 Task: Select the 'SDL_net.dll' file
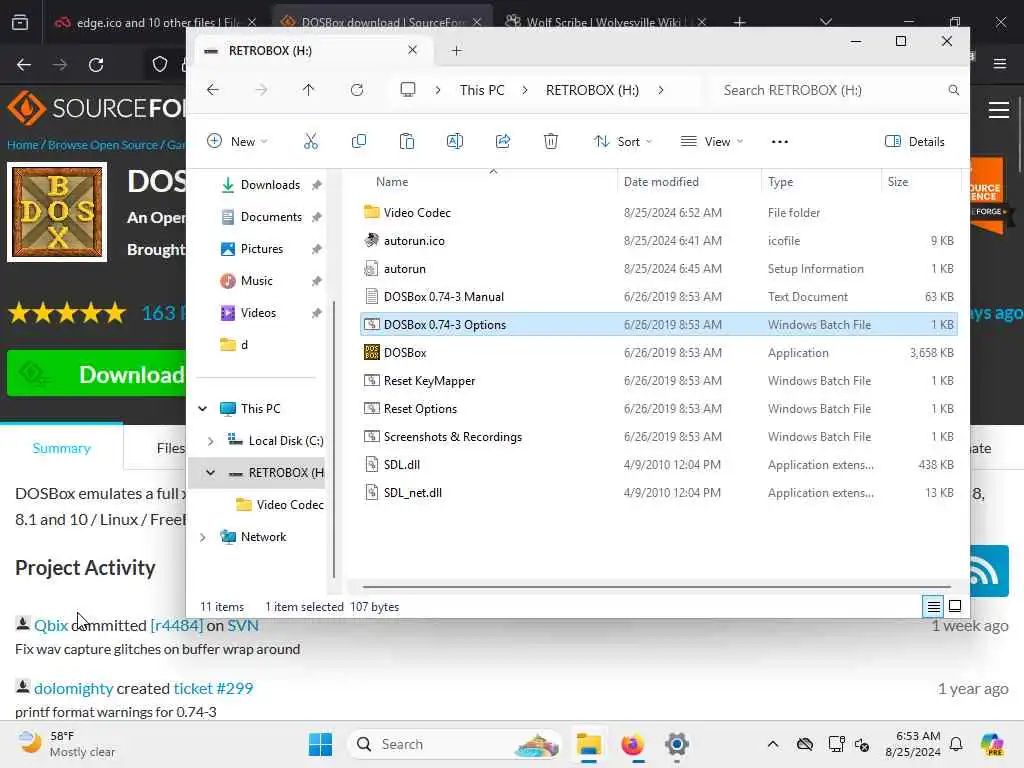(x=659, y=493)
